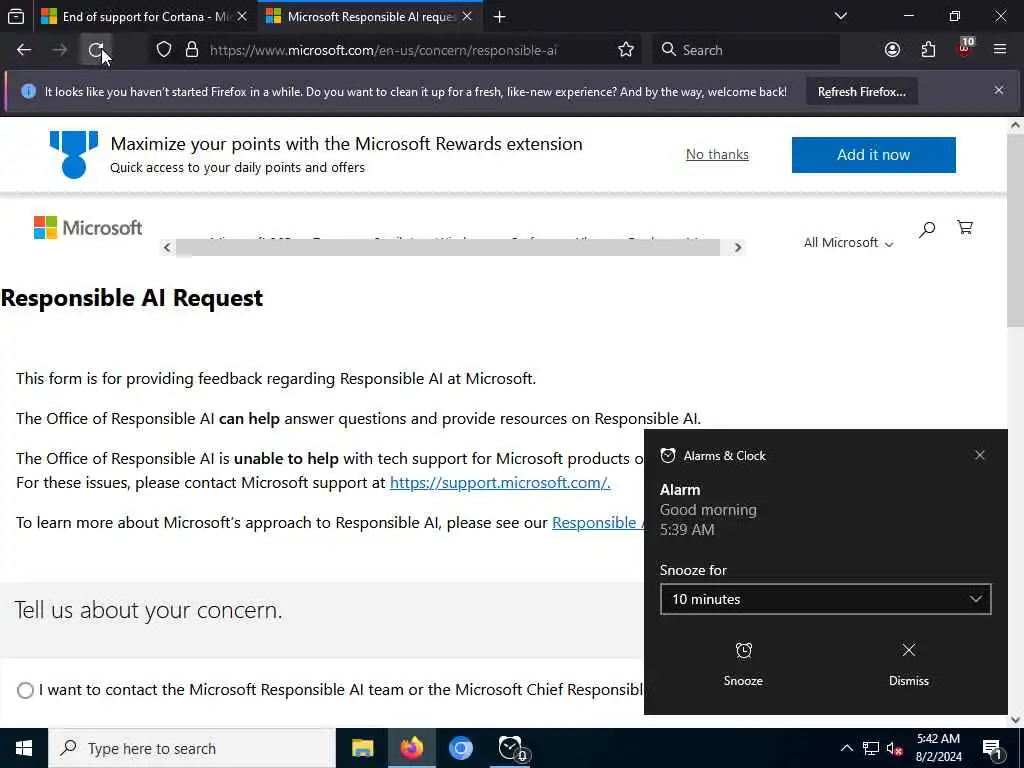This screenshot has width=1024, height=768.
Task: Click the page vertical scrollbar thumb
Action: click(1016, 231)
